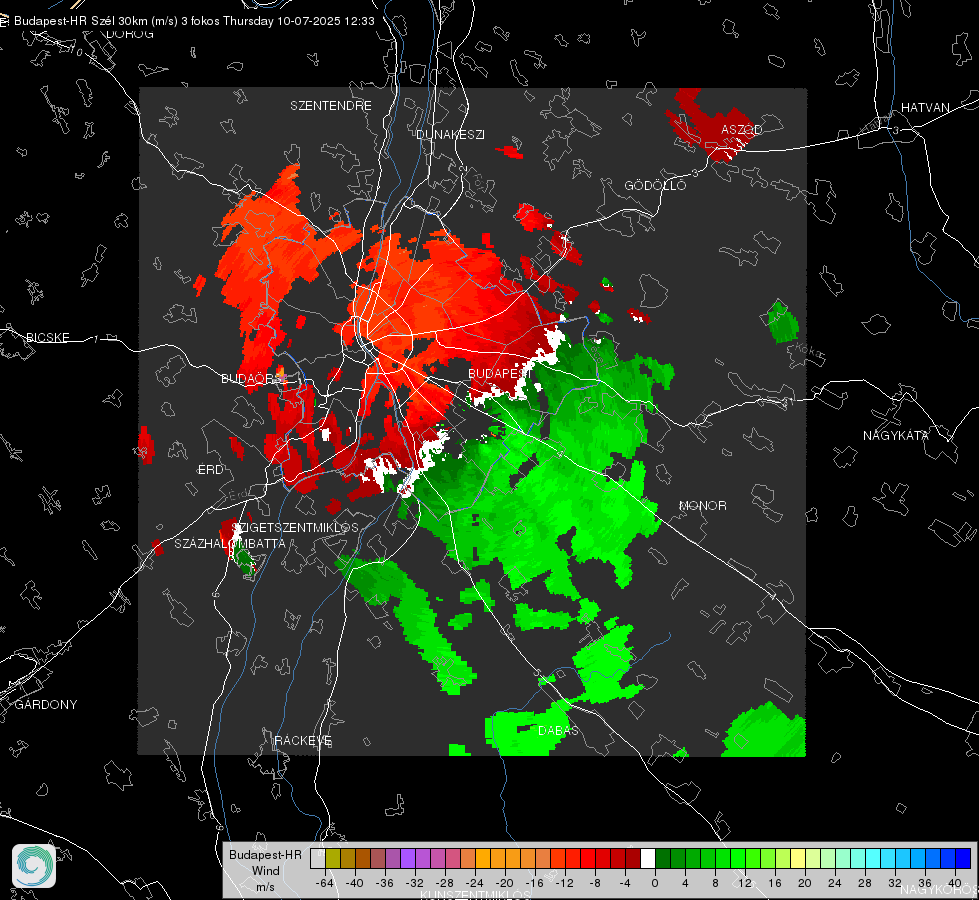The image size is (979, 900).
Task: Select the light gray first legend swatch
Action: pyautogui.click(x=318, y=858)
